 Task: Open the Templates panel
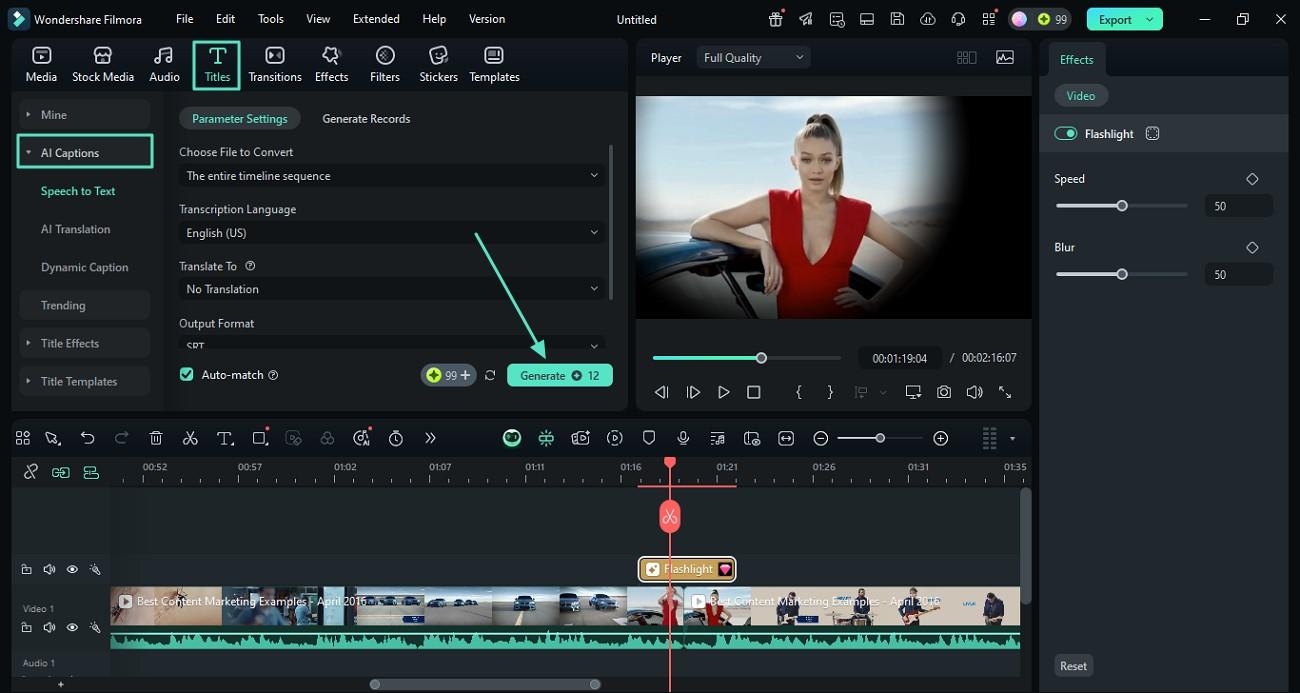[x=494, y=64]
